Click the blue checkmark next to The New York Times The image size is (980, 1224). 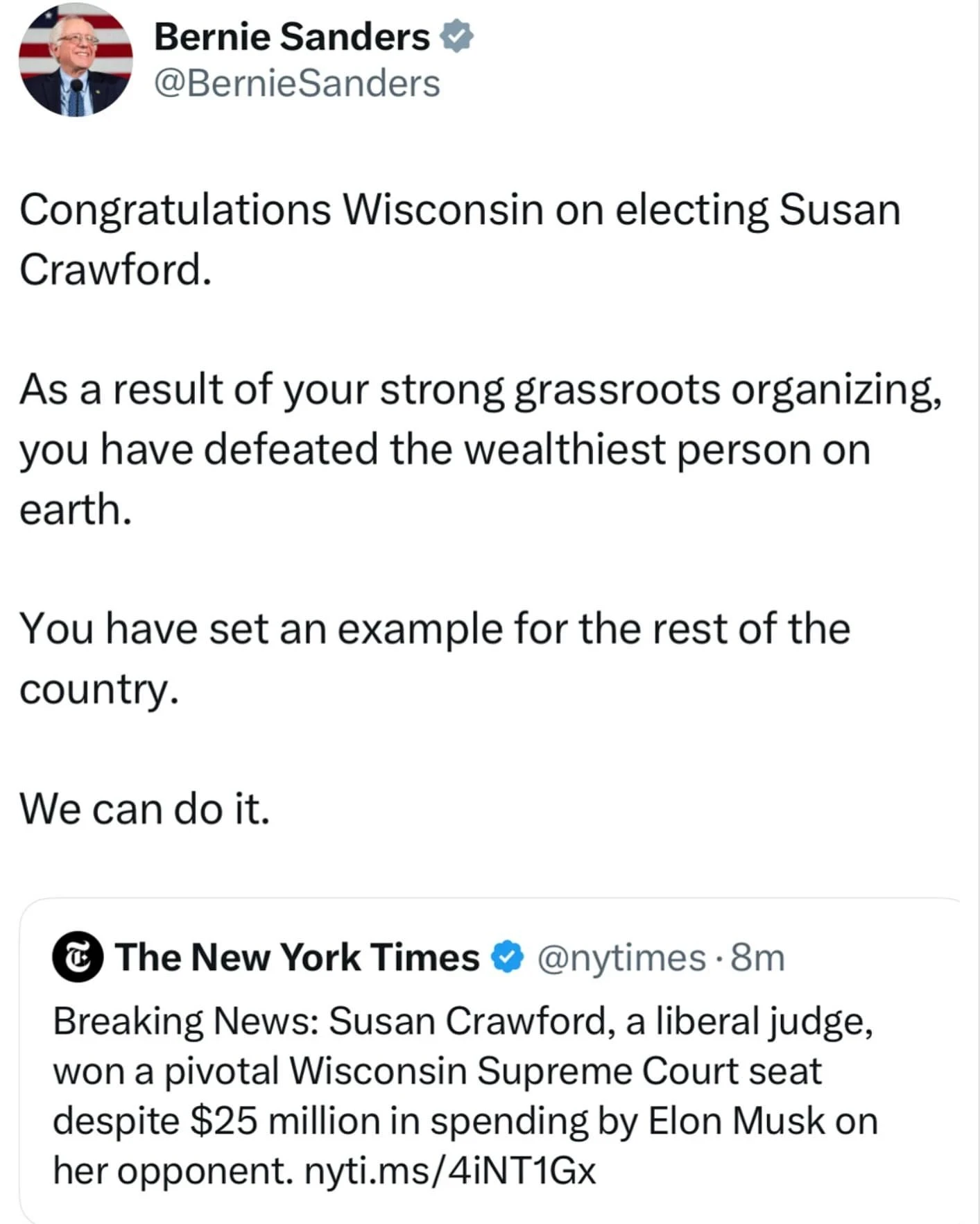pyautogui.click(x=507, y=957)
